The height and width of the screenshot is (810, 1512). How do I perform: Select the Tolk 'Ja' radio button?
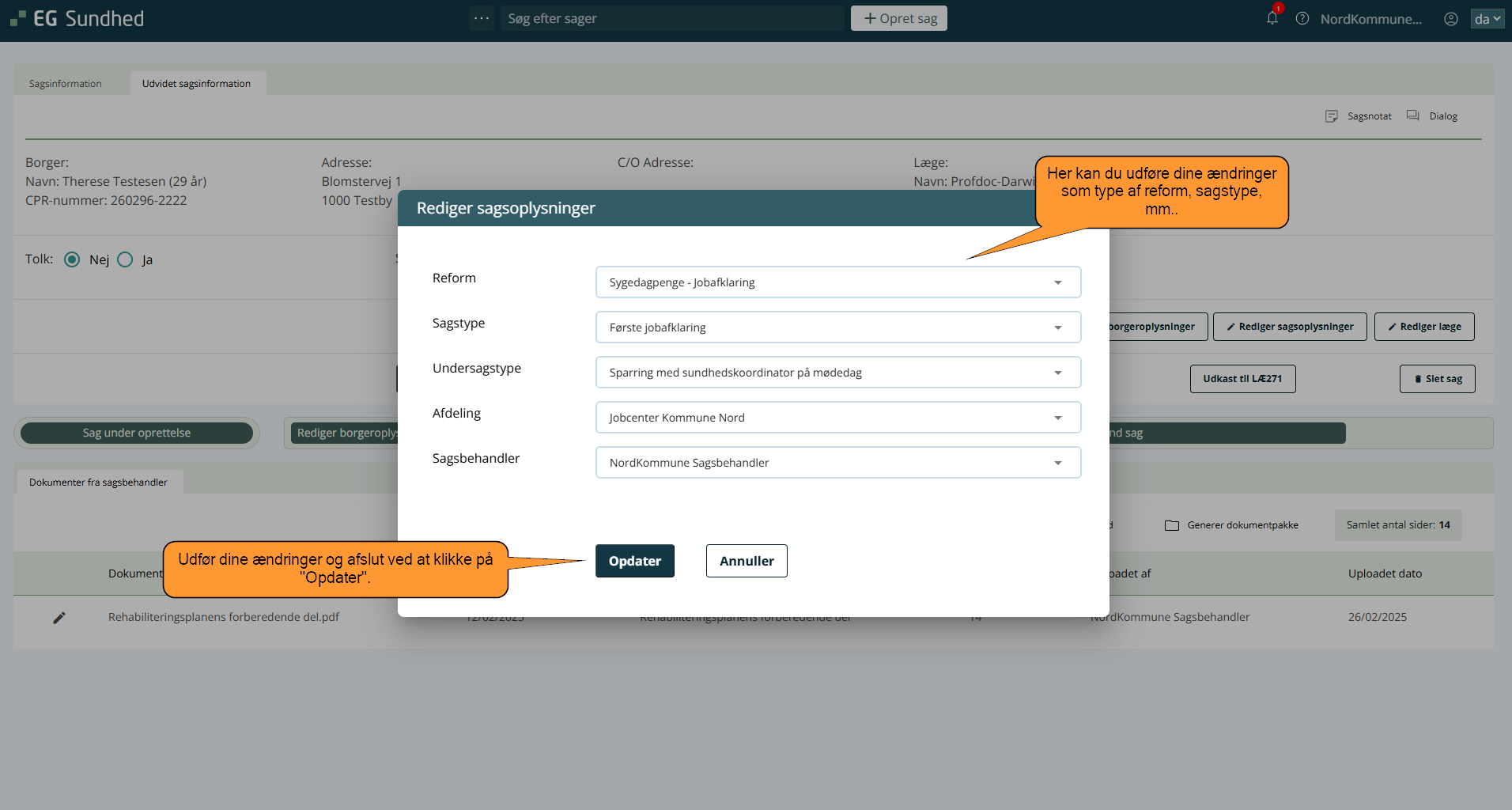[x=125, y=259]
